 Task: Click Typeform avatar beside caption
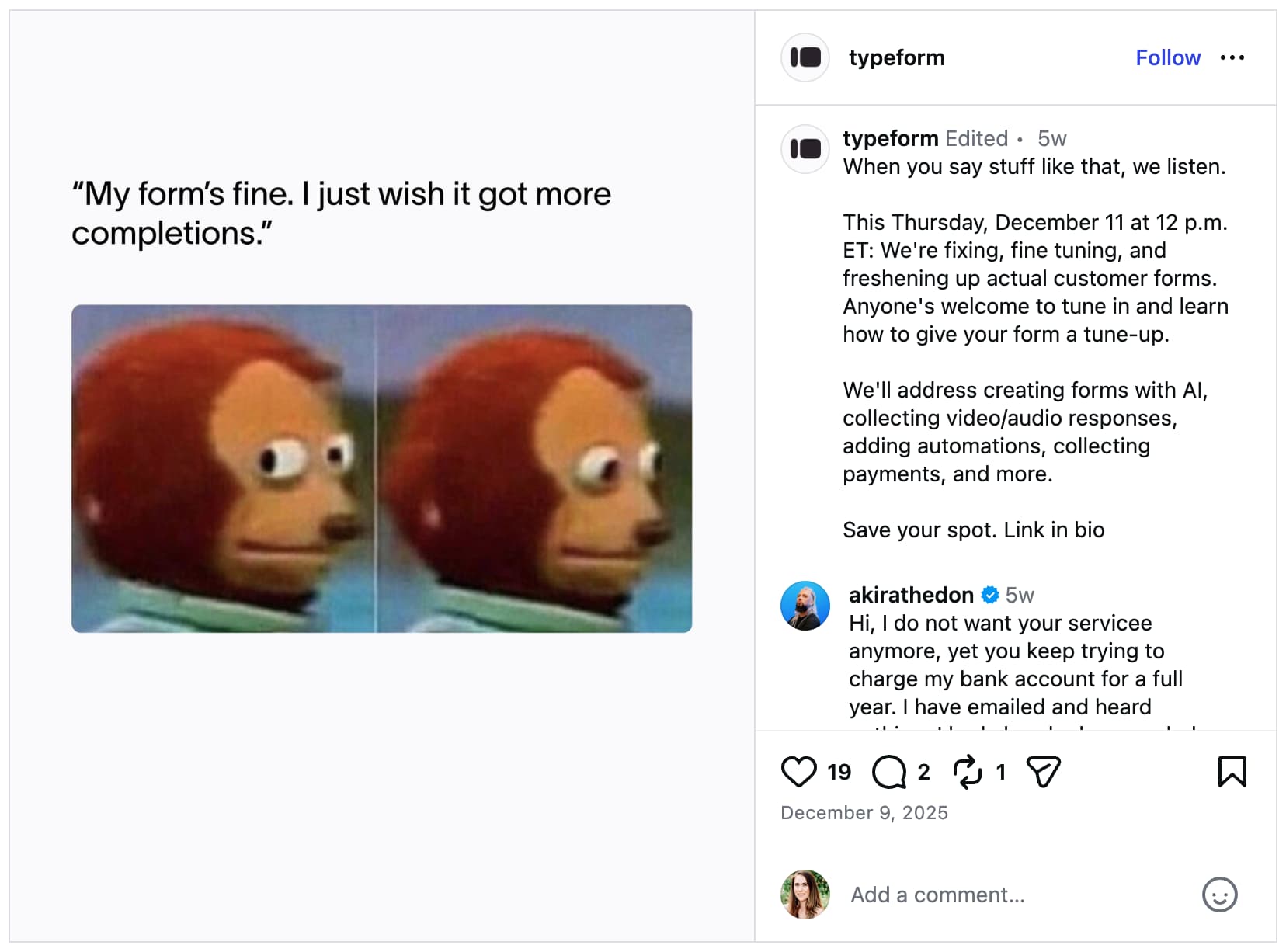[805, 148]
